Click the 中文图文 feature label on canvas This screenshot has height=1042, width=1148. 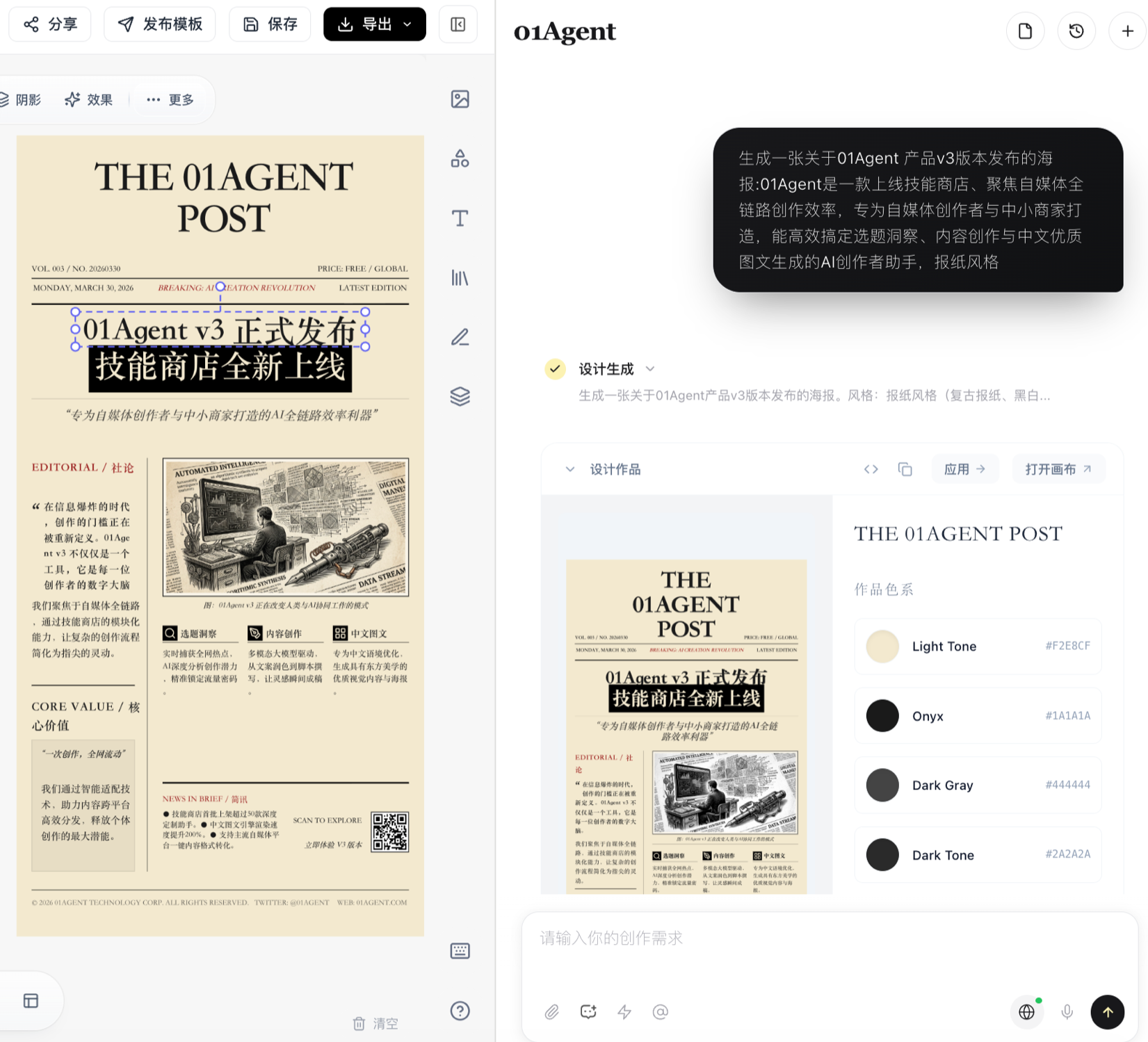[x=369, y=634]
